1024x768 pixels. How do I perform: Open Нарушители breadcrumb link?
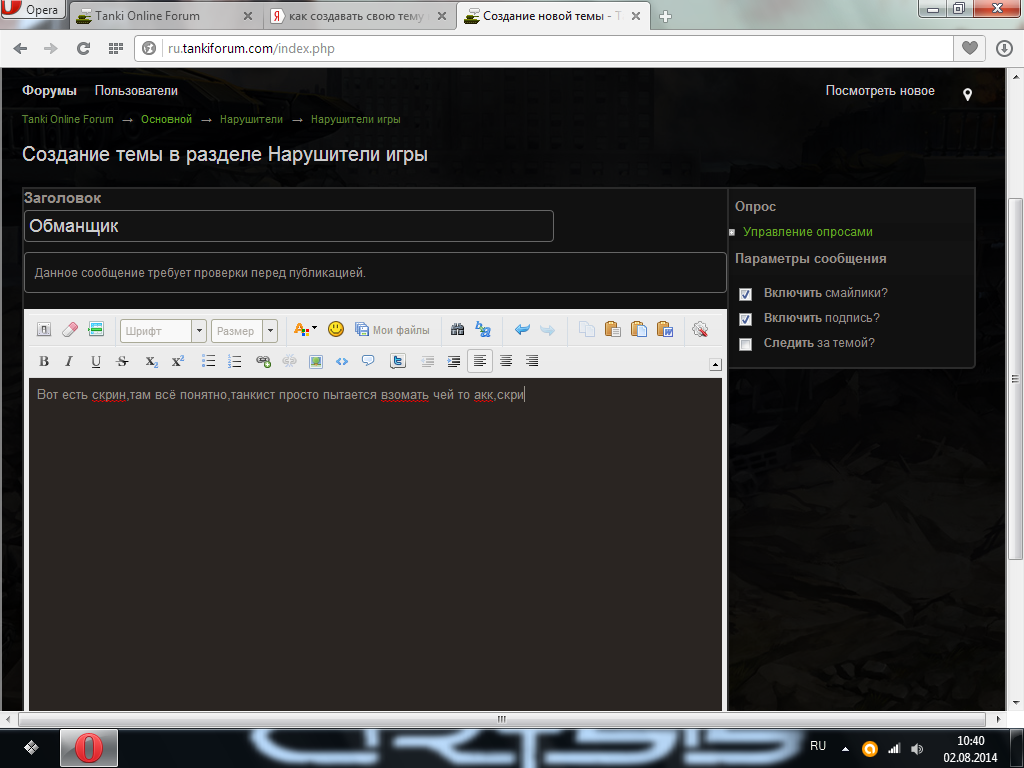click(x=251, y=120)
